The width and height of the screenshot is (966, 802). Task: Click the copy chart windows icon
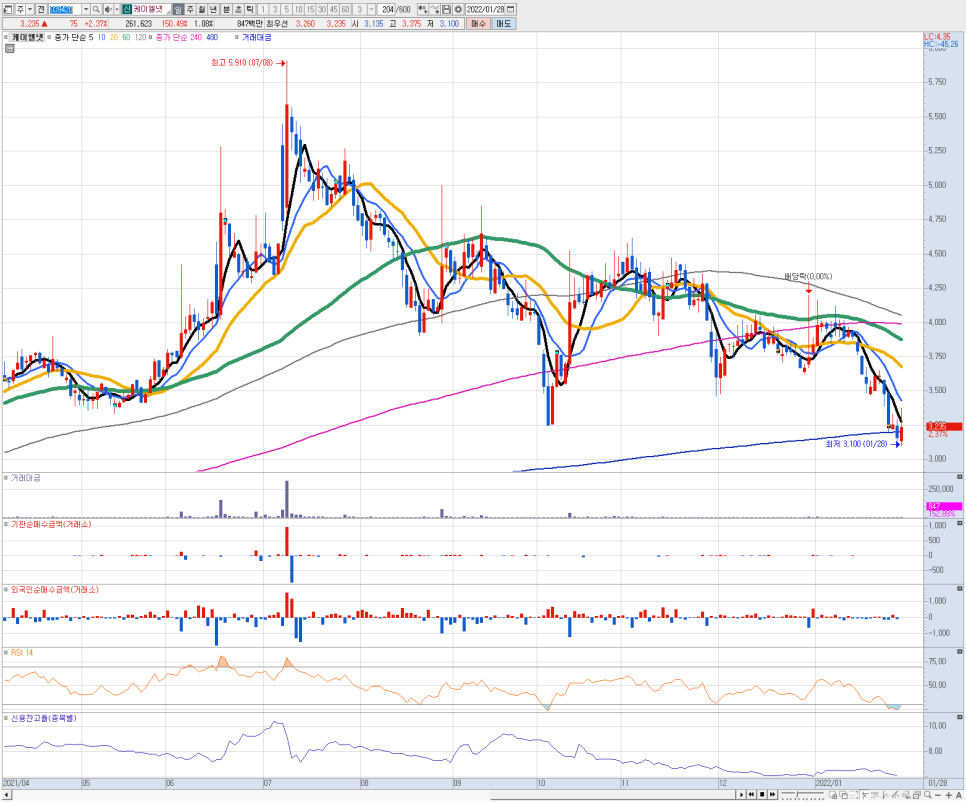click(x=843, y=795)
